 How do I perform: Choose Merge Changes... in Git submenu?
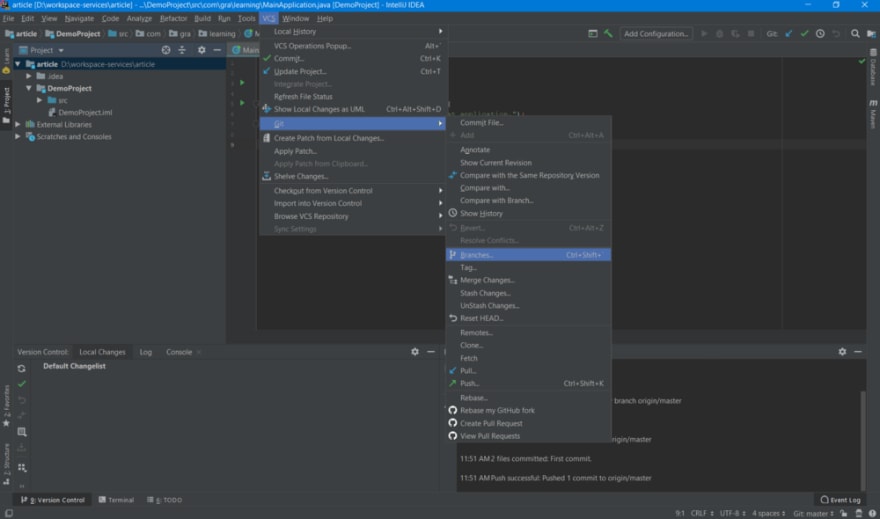[x=528, y=280]
